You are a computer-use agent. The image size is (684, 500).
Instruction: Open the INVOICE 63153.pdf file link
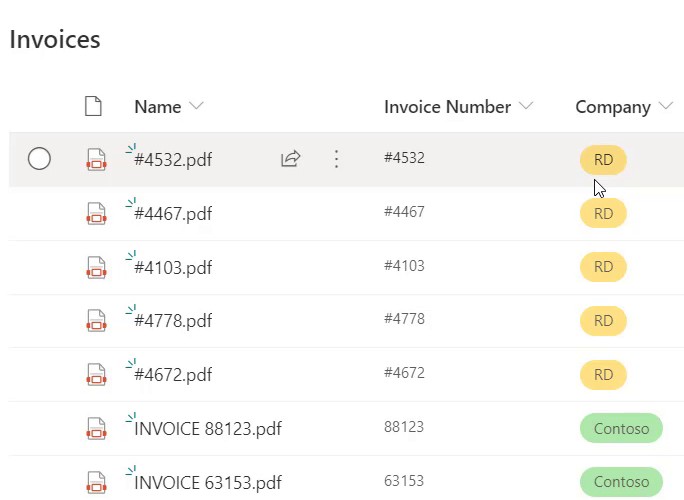pyautogui.click(x=208, y=483)
